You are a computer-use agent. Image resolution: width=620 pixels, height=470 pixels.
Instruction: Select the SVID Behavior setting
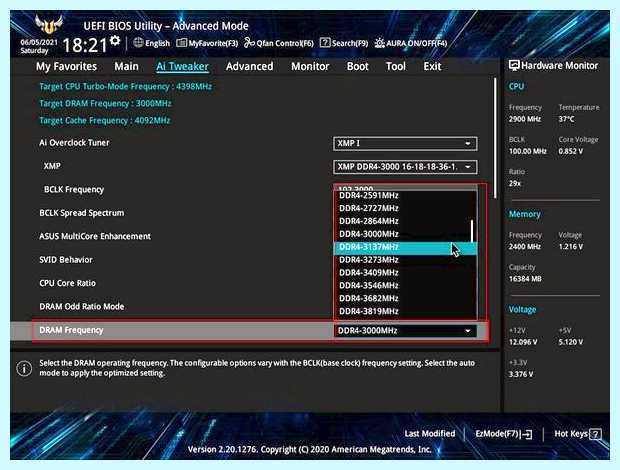click(66, 260)
